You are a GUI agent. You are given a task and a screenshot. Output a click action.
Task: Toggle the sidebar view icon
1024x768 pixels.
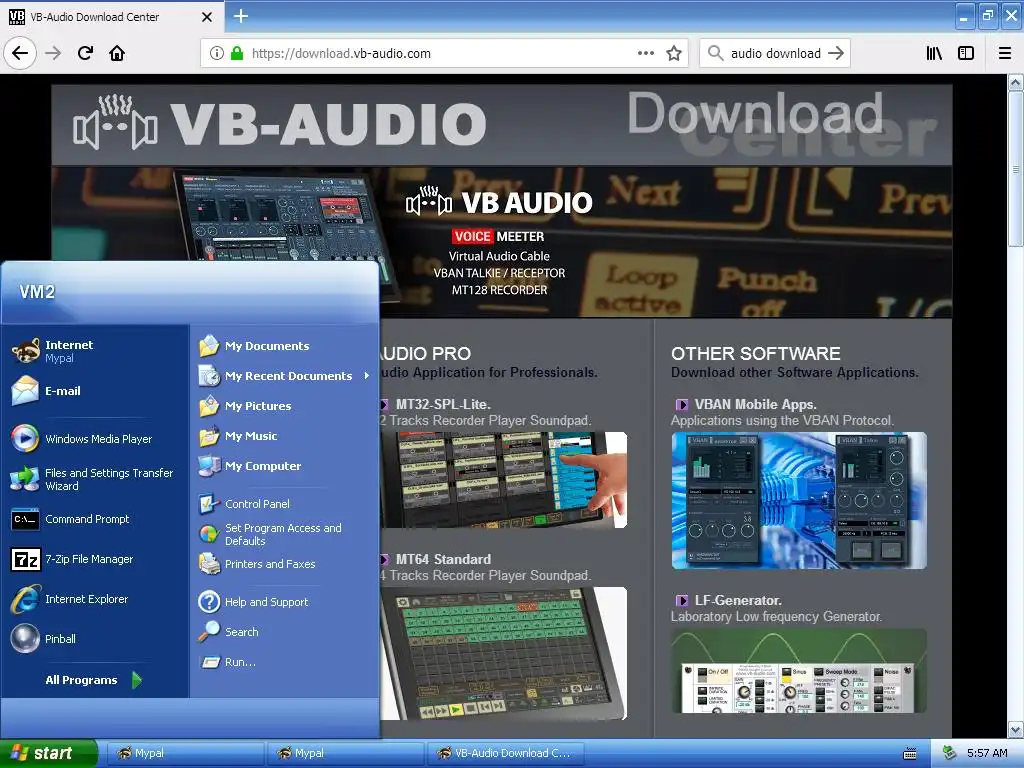pyautogui.click(x=966, y=54)
